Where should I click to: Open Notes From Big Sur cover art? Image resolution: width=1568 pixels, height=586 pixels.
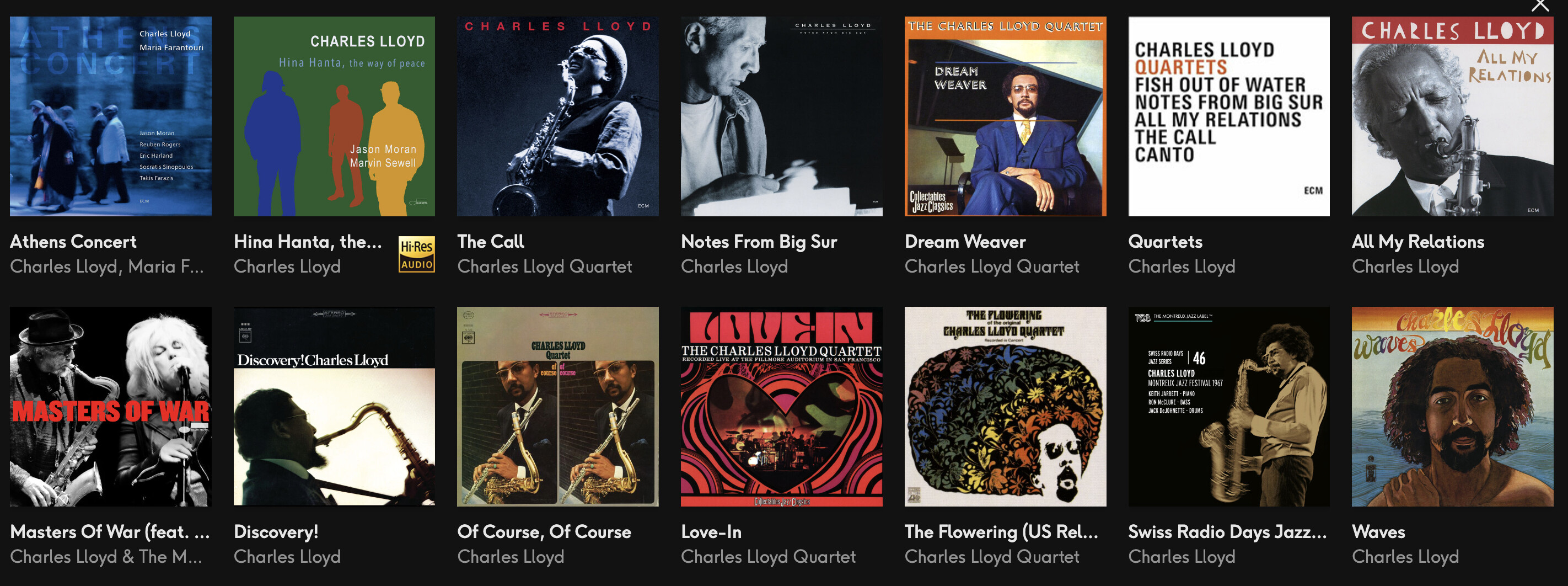coord(782,116)
